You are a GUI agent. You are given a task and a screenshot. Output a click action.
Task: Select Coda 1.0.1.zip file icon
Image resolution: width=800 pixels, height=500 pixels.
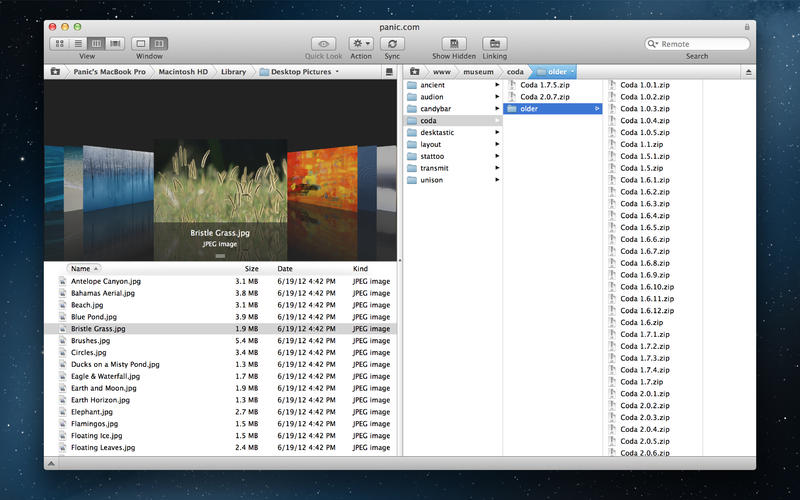coord(612,85)
